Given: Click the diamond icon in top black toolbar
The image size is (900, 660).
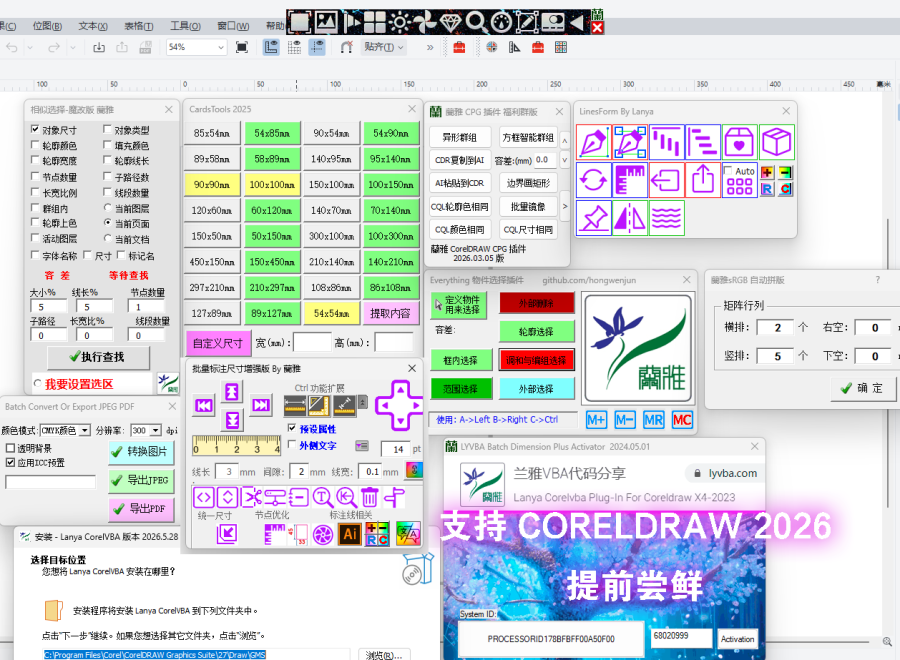Looking at the screenshot, I should (x=451, y=22).
